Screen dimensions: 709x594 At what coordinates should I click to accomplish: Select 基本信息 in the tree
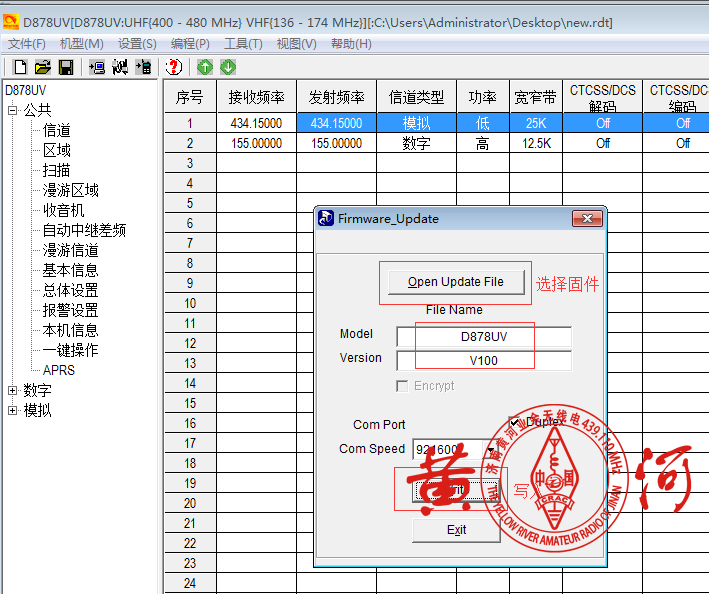pos(71,270)
